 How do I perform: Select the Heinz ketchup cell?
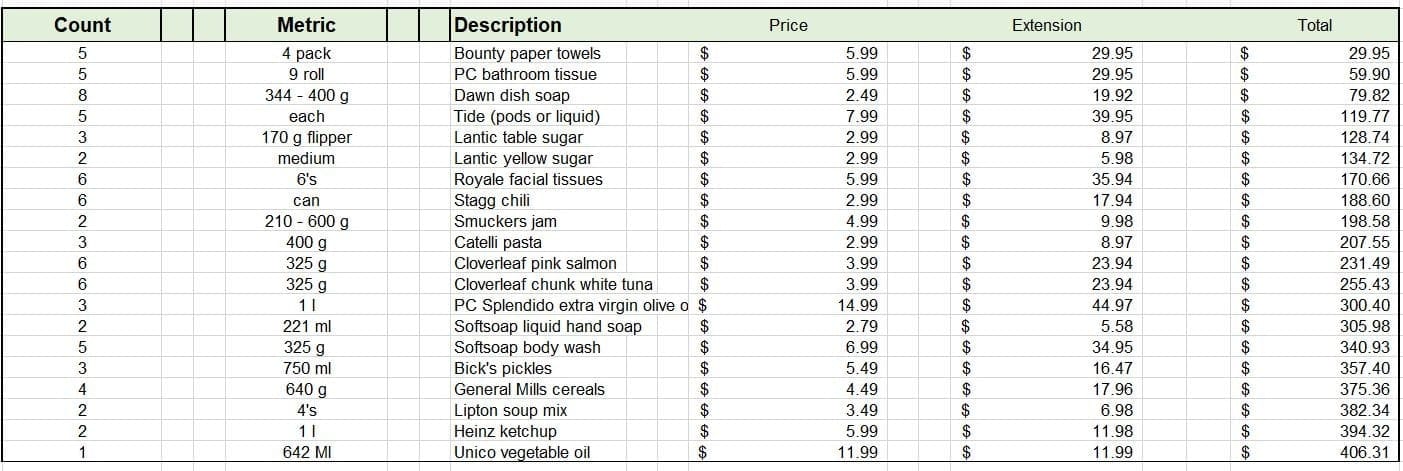505,431
